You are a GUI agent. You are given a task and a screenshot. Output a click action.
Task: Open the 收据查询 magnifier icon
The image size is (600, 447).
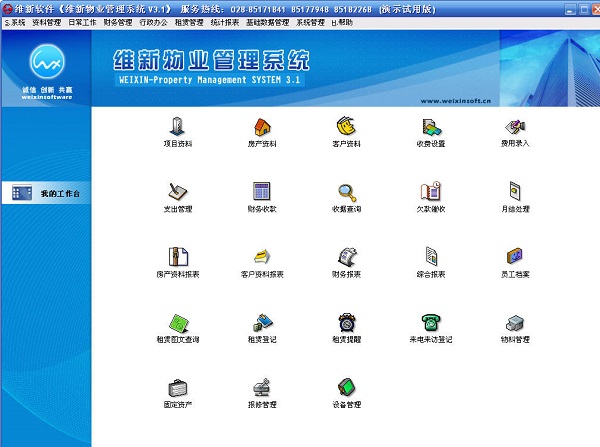click(347, 193)
